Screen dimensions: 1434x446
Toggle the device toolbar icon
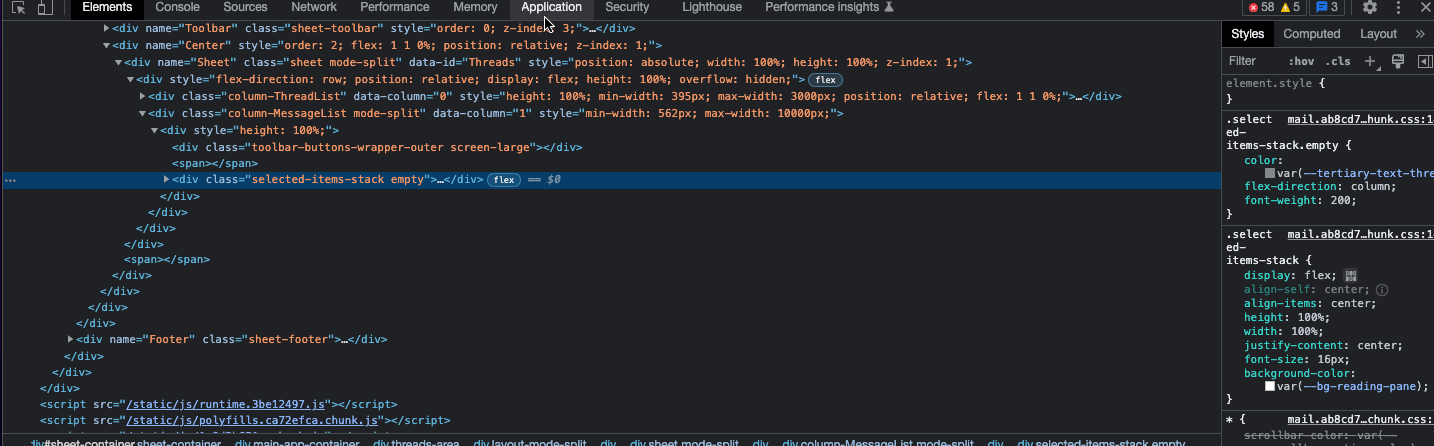[45, 8]
